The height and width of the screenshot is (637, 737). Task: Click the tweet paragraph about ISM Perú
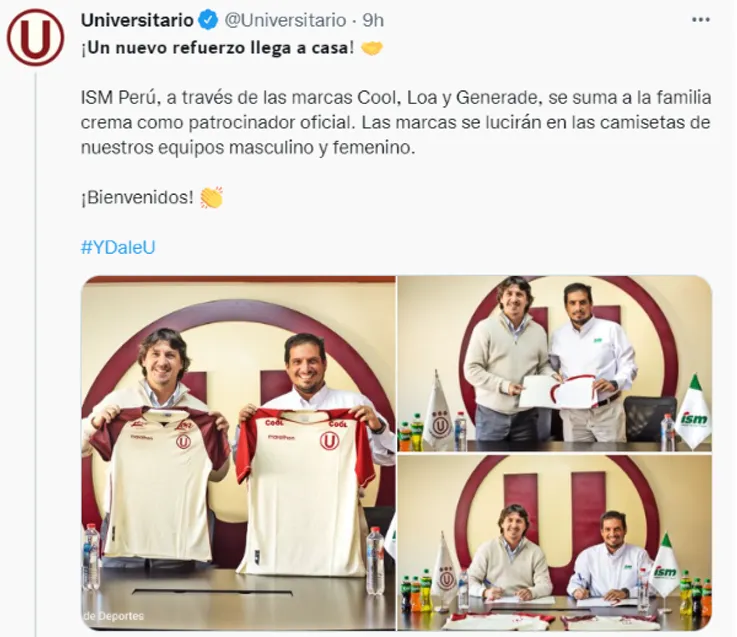(x=396, y=123)
